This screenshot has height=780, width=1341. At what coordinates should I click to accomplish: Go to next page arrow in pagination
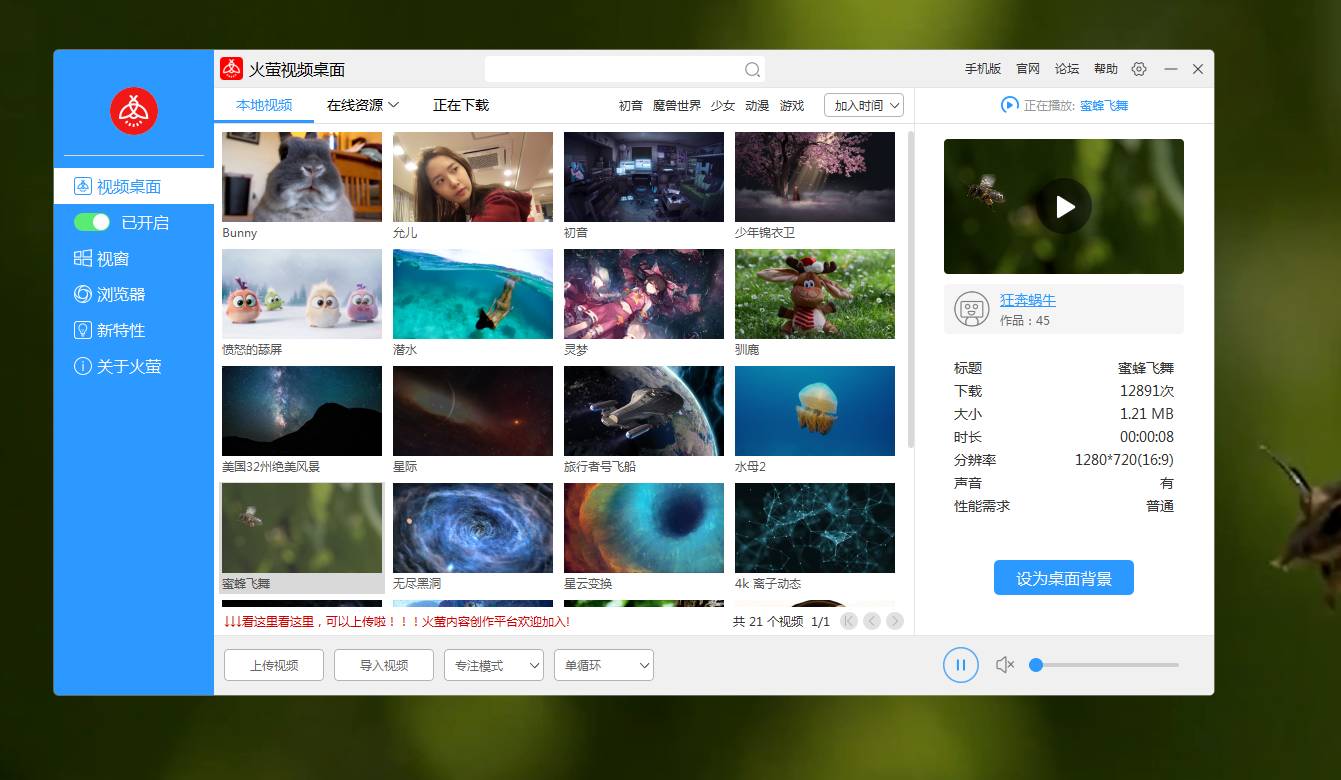coord(895,621)
